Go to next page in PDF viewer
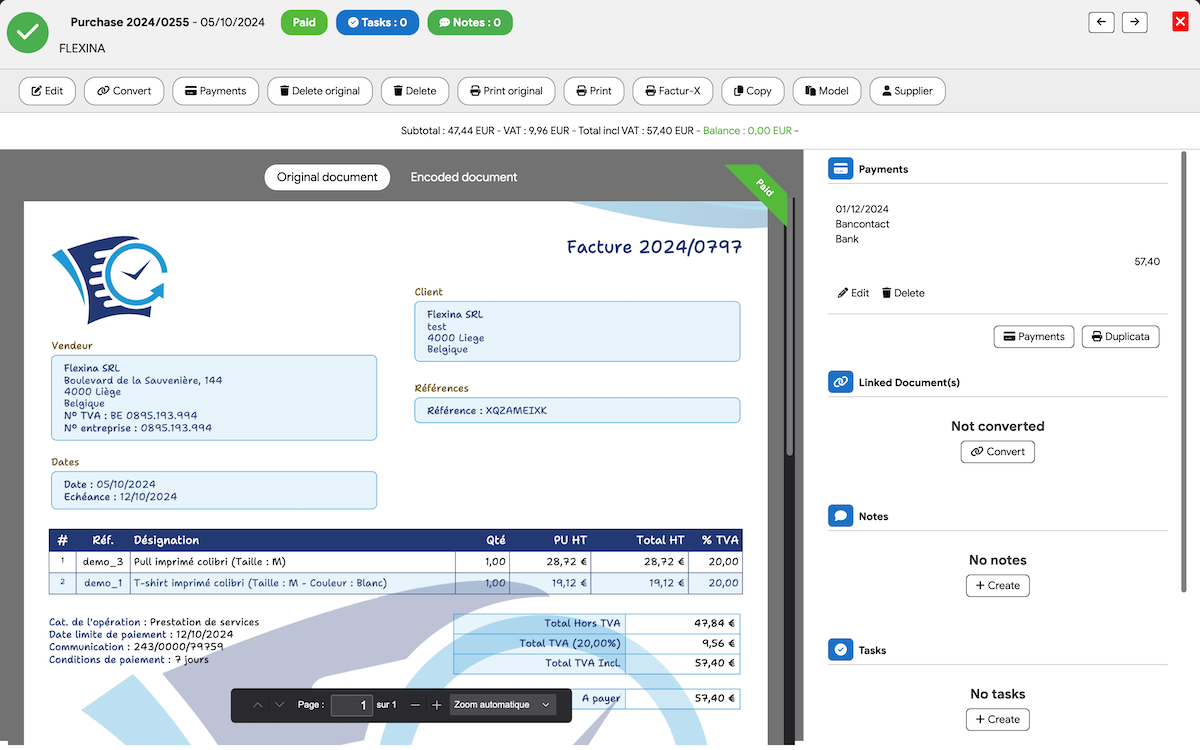This screenshot has width=1200, height=750. coord(279,705)
